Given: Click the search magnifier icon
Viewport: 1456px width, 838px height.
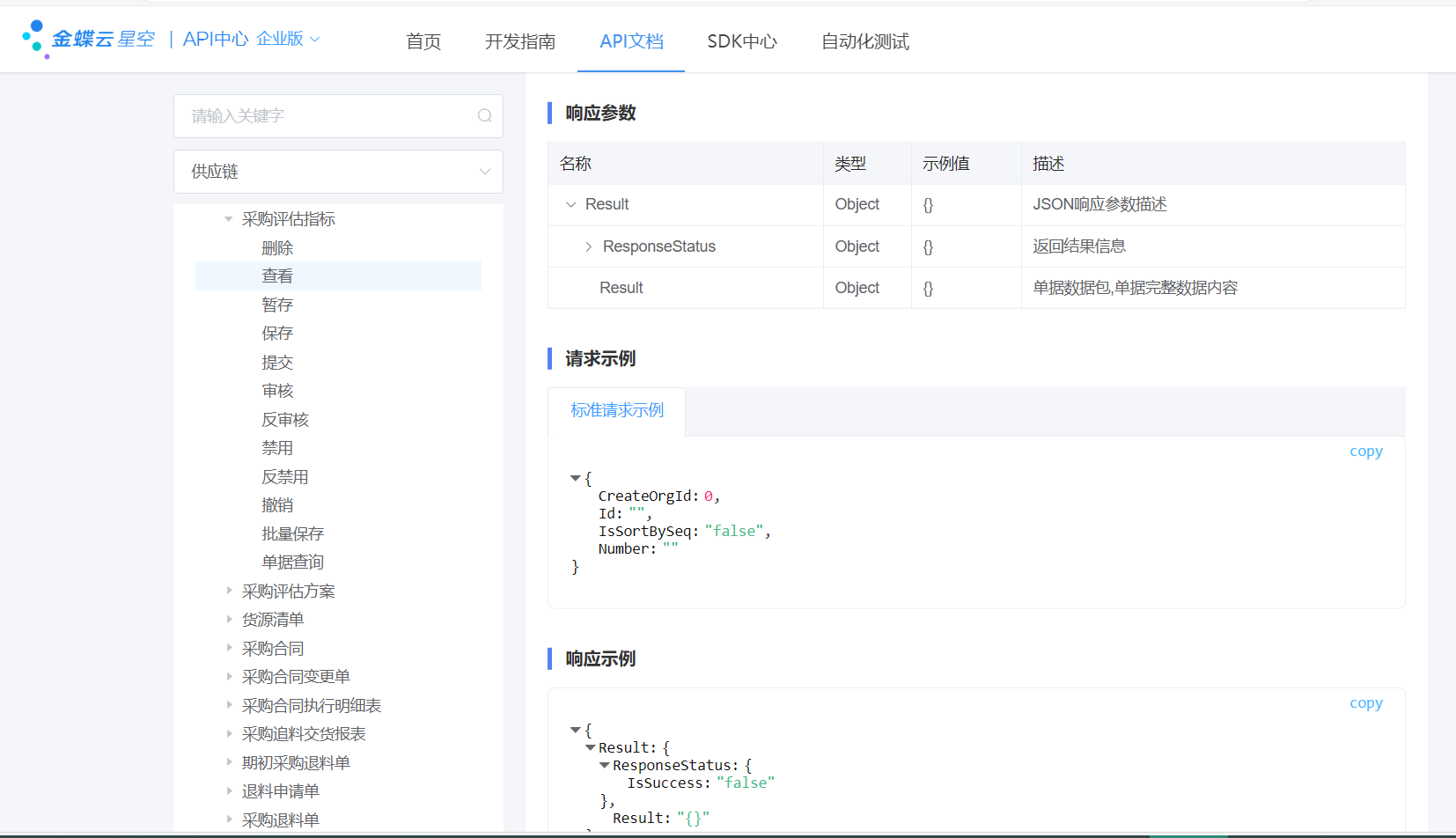Looking at the screenshot, I should (x=484, y=116).
